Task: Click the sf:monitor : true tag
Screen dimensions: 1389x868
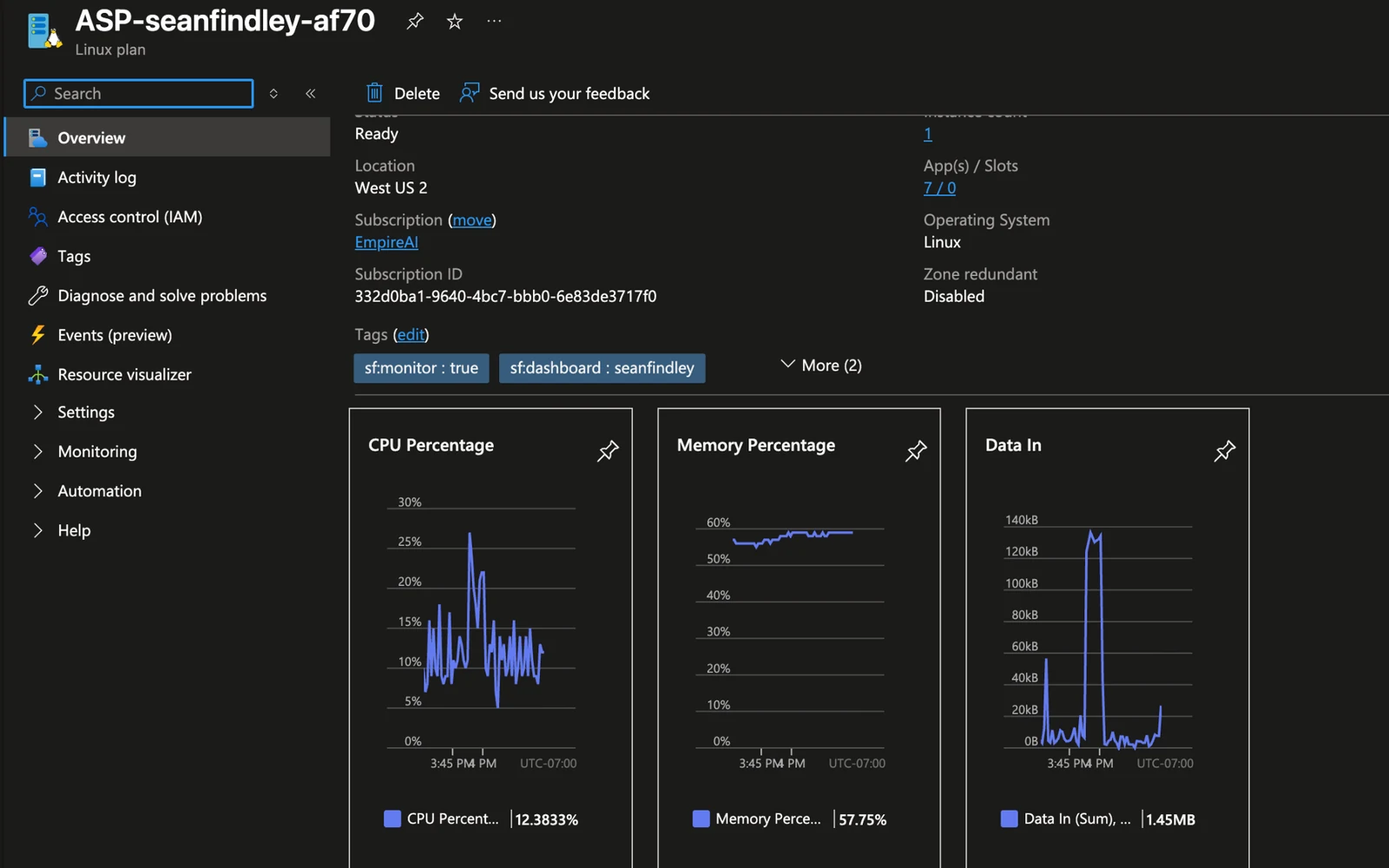Action: tap(421, 368)
